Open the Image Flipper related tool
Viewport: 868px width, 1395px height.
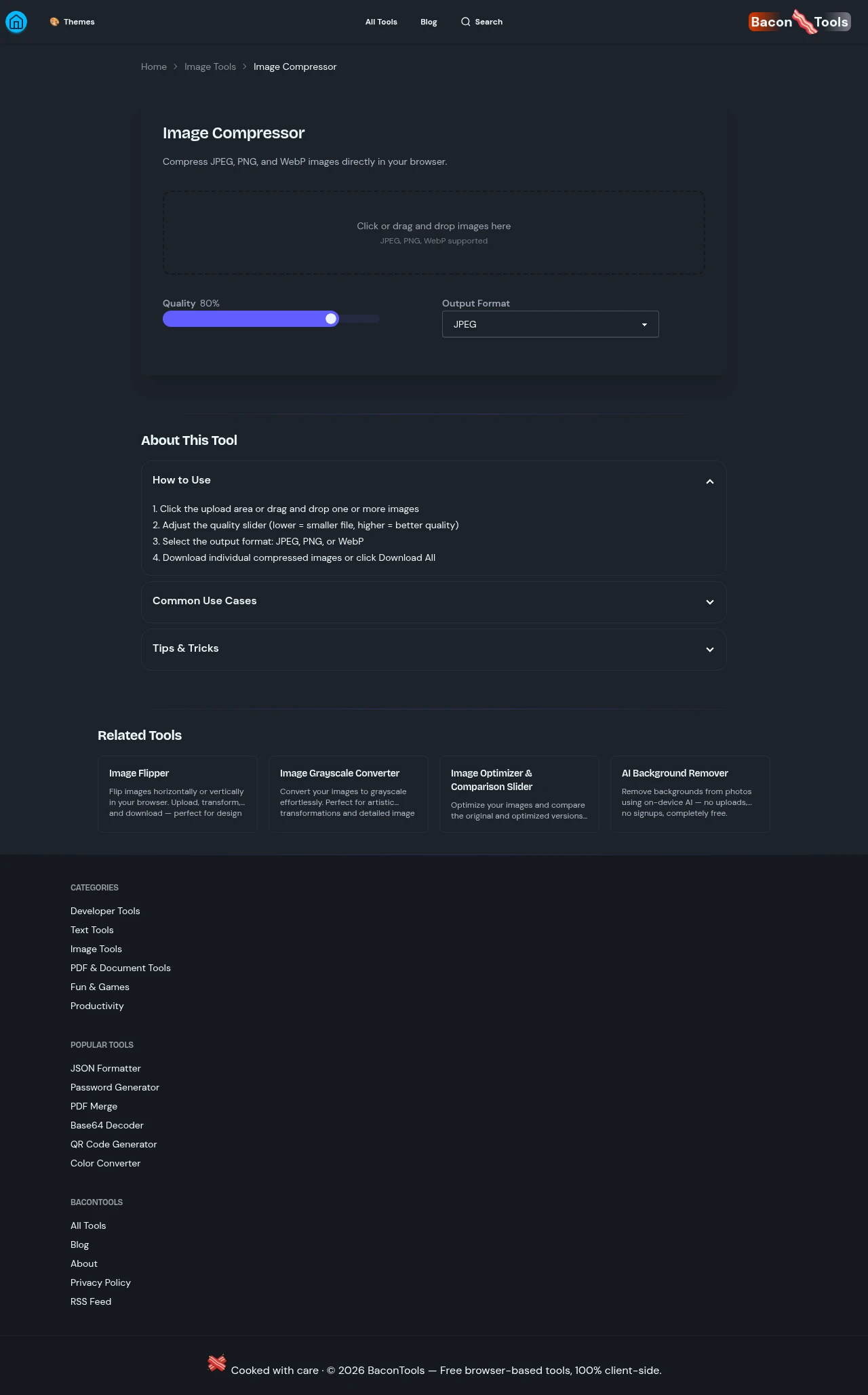178,793
